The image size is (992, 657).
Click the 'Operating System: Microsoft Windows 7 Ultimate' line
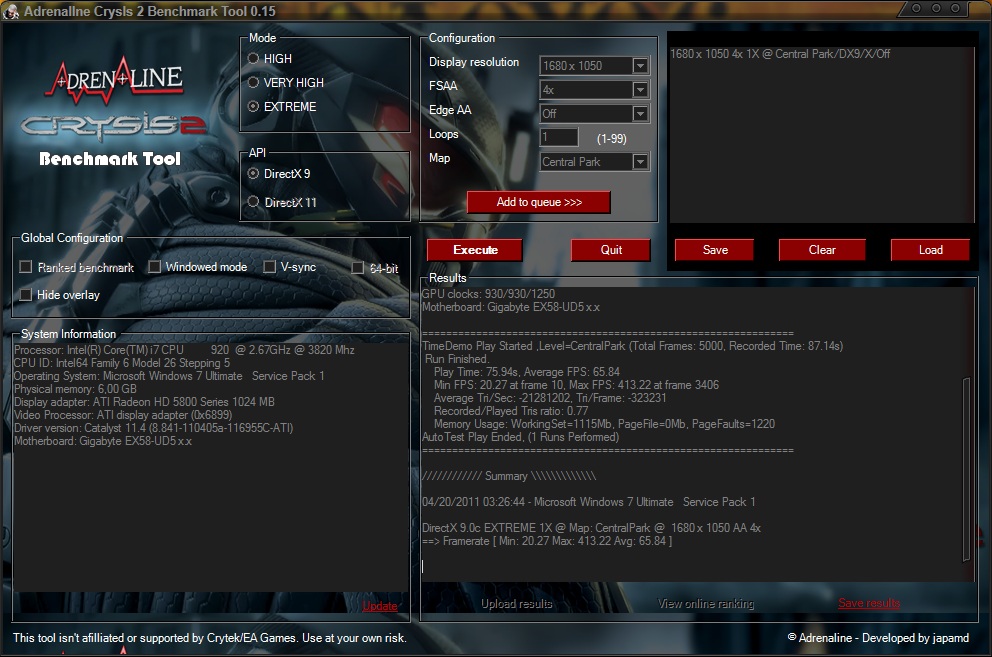[169, 376]
